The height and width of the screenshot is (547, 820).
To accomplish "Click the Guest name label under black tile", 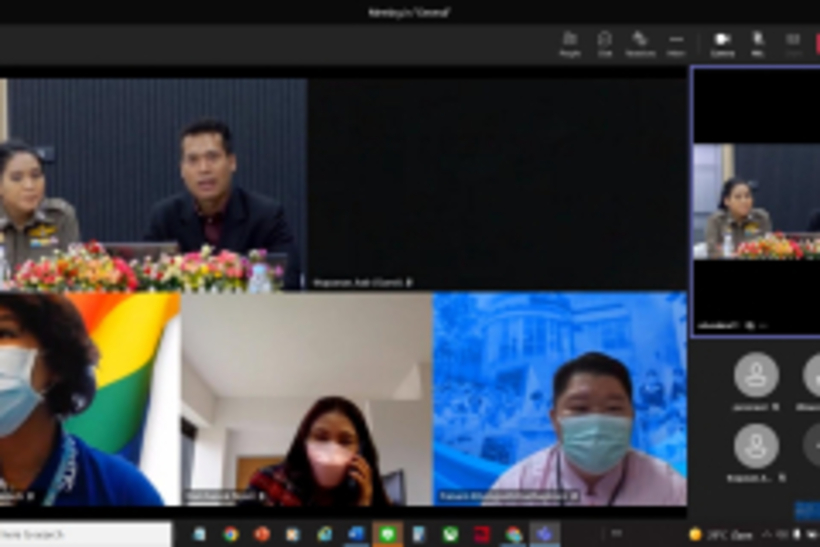I will pos(358,282).
